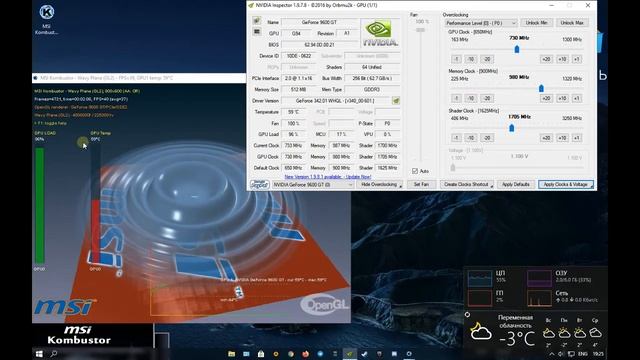Click the ОЗУ RAM usage widget

pyautogui.click(x=539, y=278)
